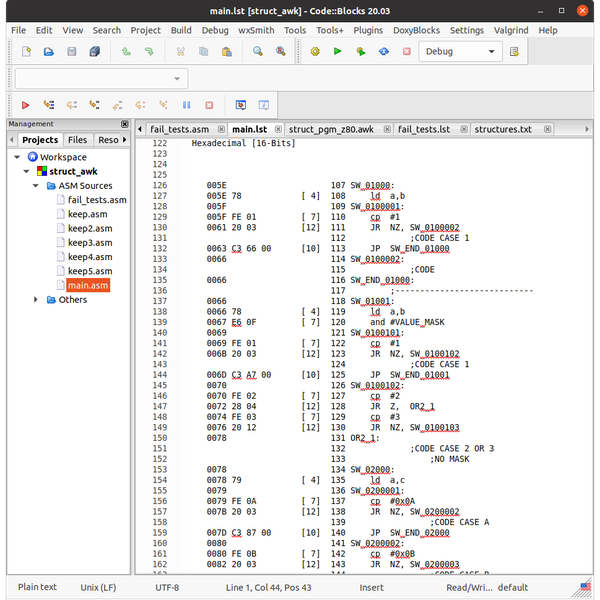Run the program with the green play icon
Image resolution: width=600 pixels, height=600 pixels.
[x=338, y=51]
